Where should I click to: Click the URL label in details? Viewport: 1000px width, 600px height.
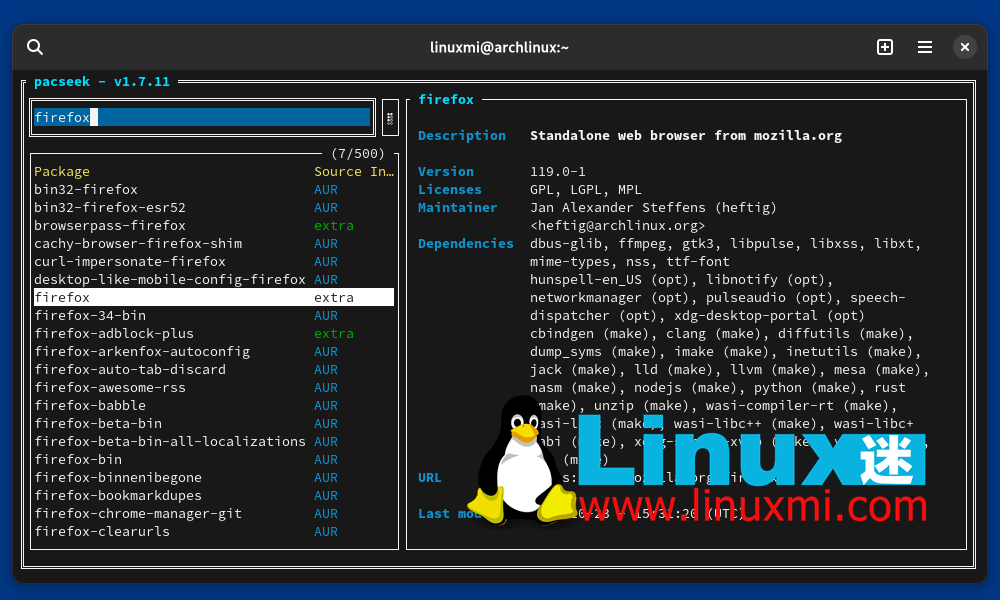pyautogui.click(x=430, y=478)
